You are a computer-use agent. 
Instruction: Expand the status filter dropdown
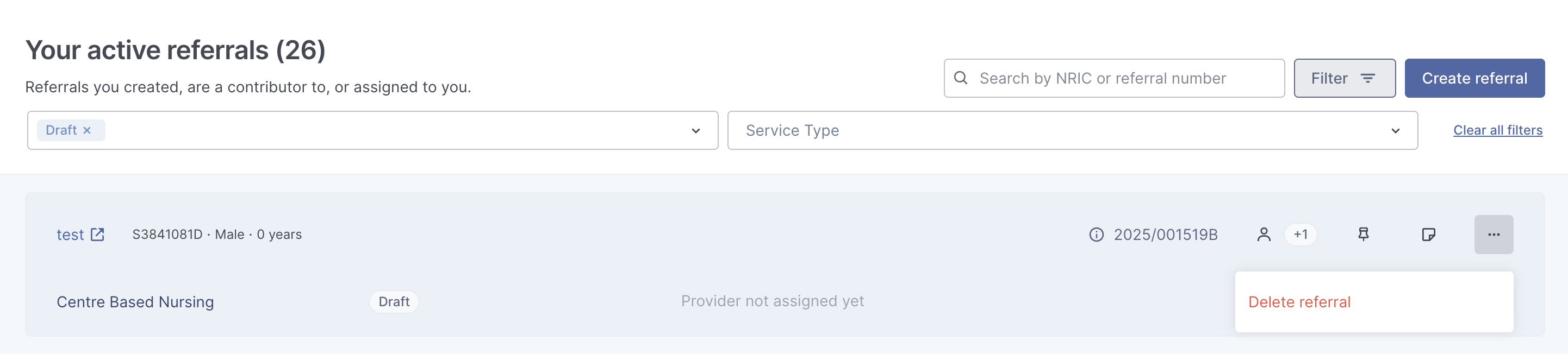pyautogui.click(x=696, y=131)
